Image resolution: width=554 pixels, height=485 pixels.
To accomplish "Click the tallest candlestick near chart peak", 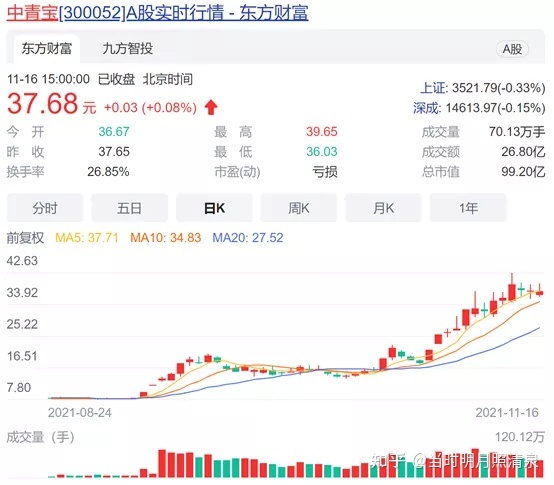I will coord(512,288).
